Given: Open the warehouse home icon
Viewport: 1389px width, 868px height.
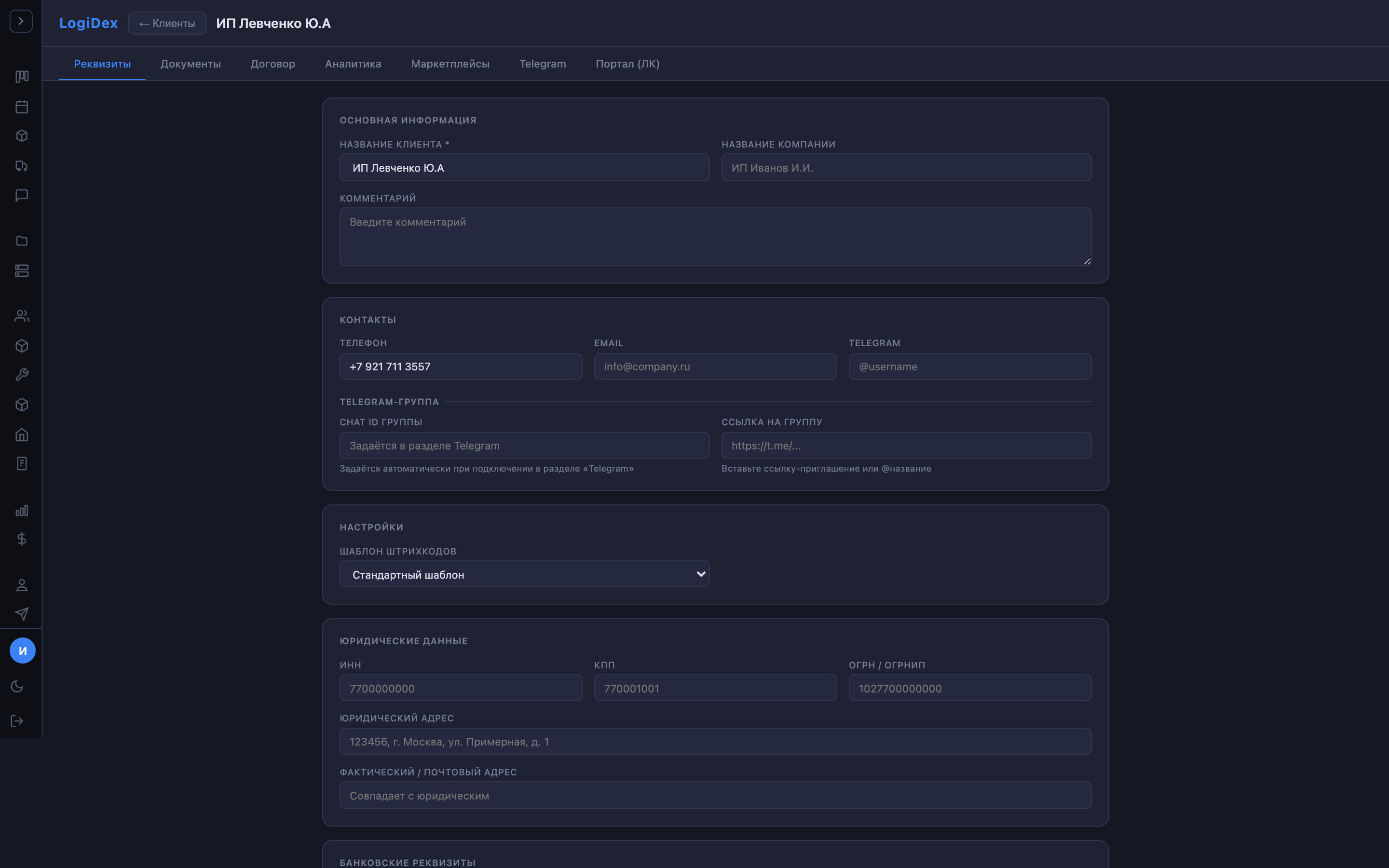Looking at the screenshot, I should click(x=21, y=434).
